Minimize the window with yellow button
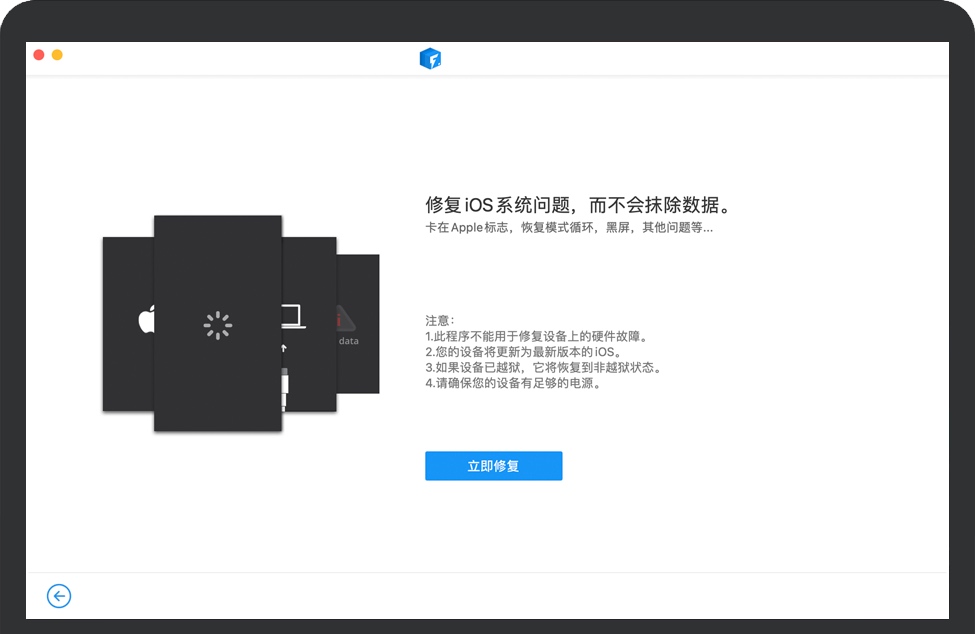This screenshot has height=634, width=975. 57,55
